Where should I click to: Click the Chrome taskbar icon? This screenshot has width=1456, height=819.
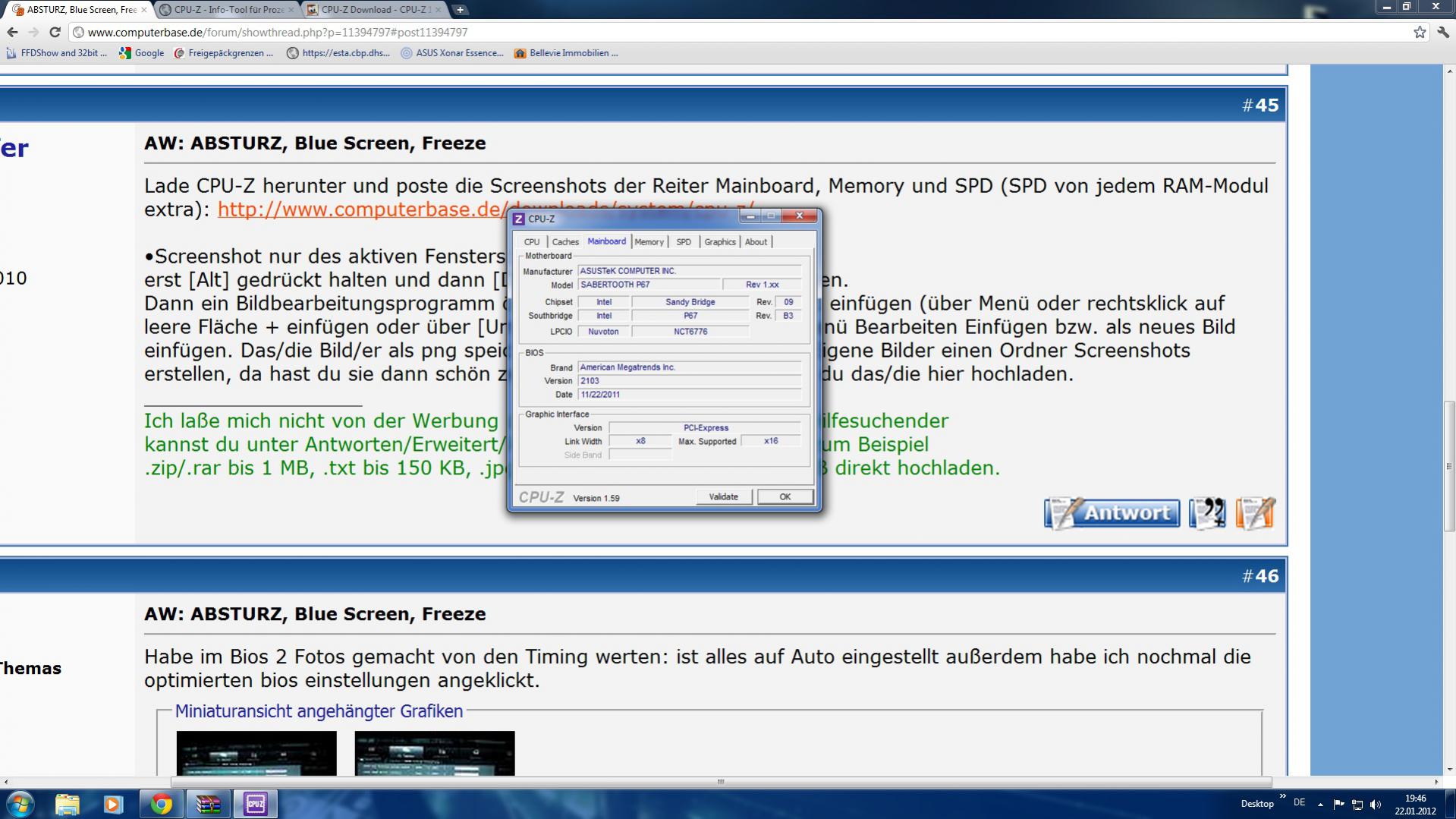(161, 804)
